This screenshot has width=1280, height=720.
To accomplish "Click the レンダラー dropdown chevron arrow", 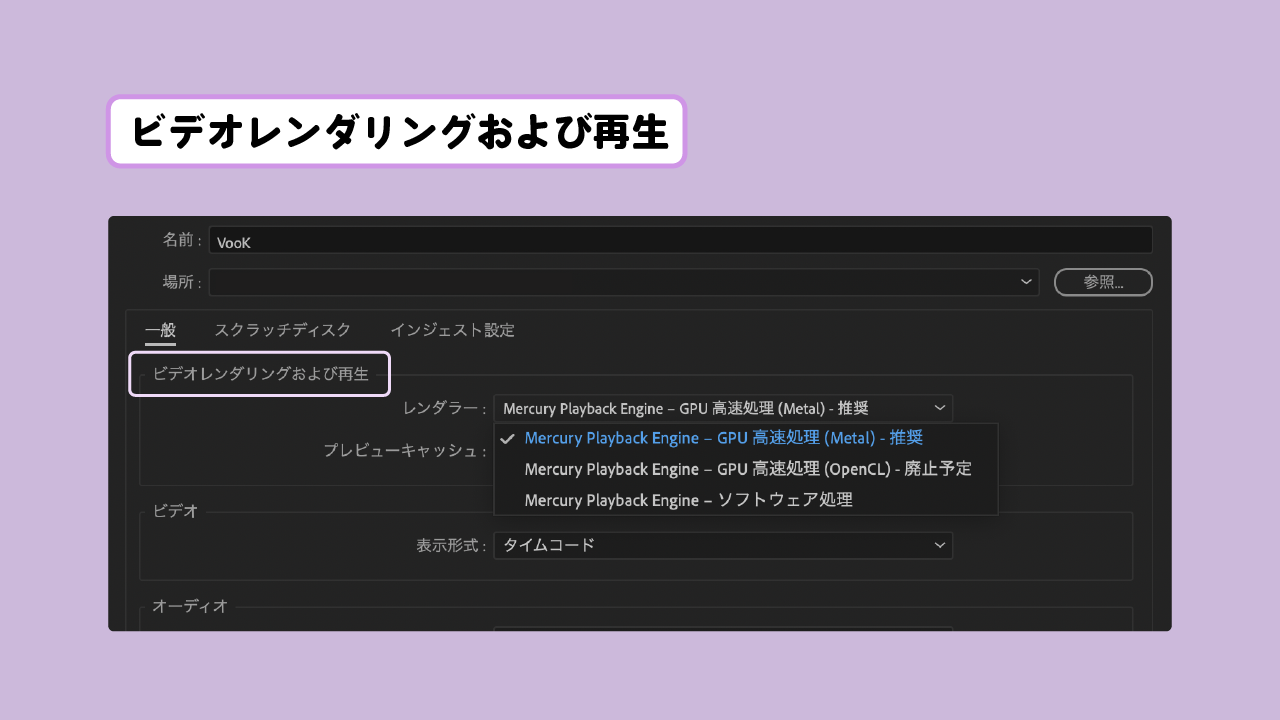I will tap(939, 407).
